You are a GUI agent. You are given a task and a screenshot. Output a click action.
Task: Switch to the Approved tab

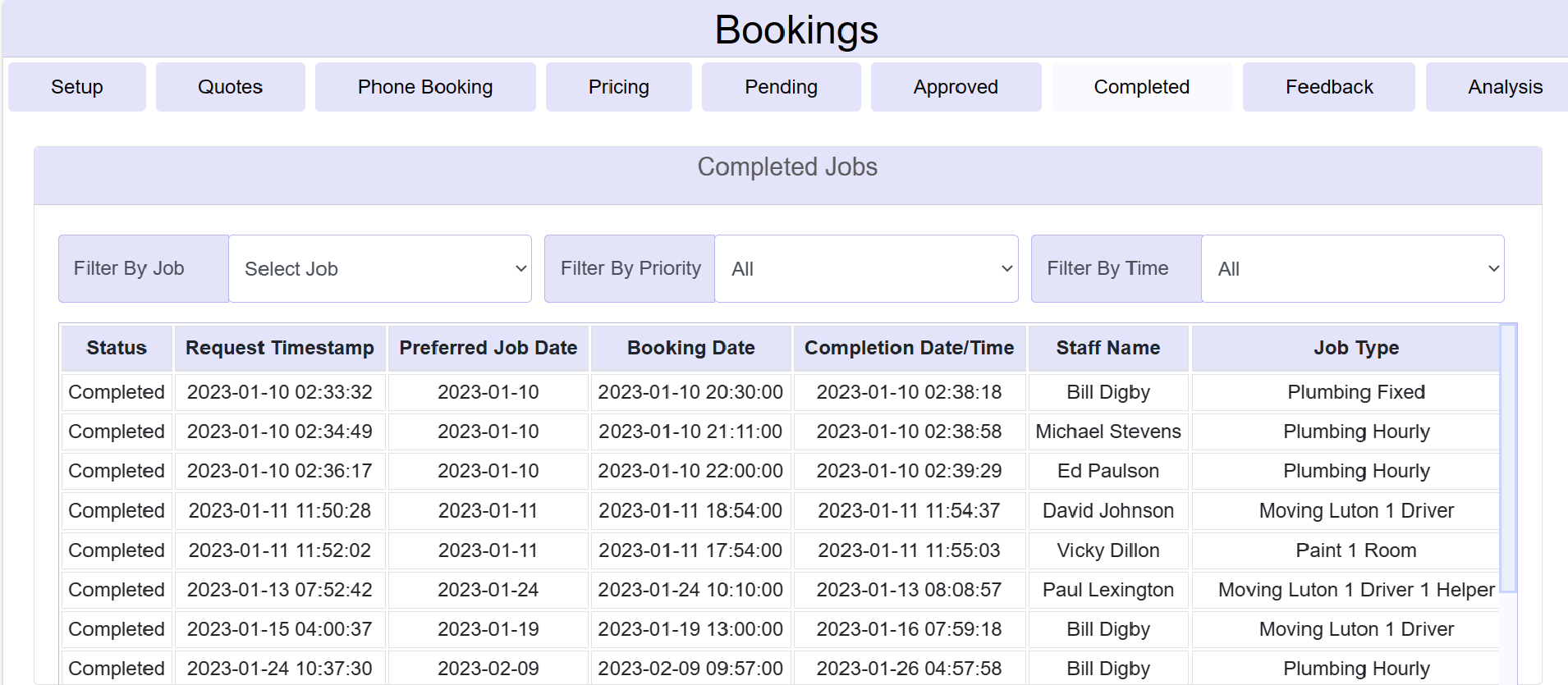(956, 87)
